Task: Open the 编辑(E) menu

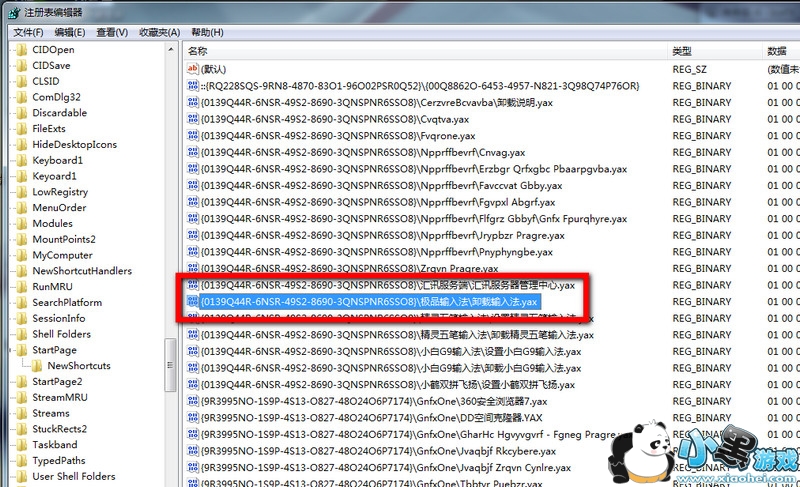Action: tap(70, 33)
